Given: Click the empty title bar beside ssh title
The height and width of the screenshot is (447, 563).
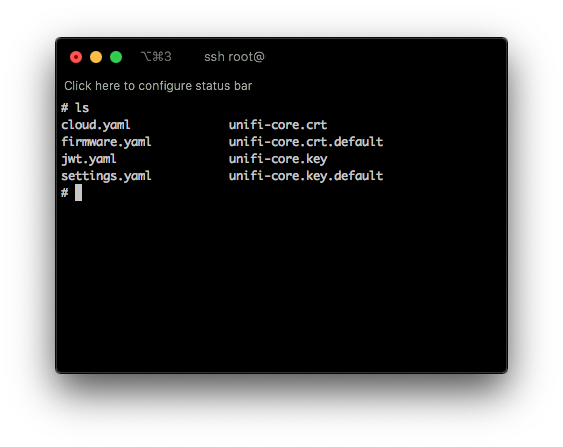Looking at the screenshot, I should pos(384,57).
